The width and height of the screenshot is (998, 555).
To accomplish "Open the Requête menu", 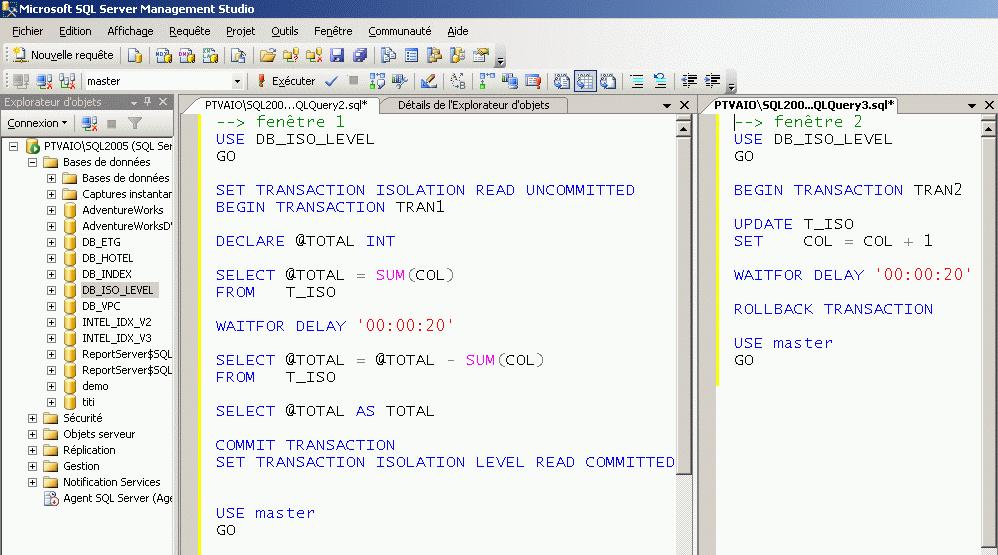I will 189,31.
